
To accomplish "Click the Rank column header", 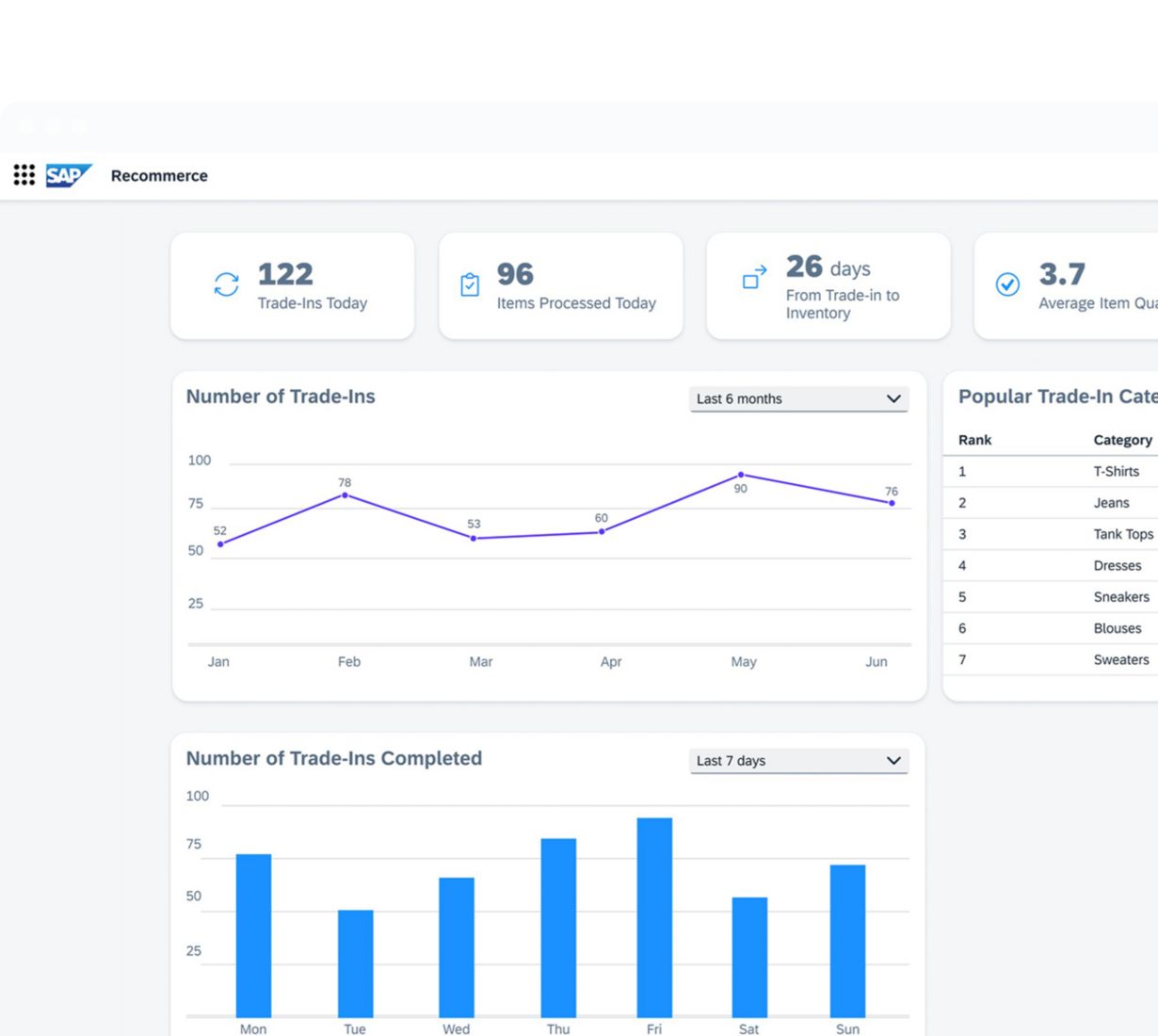I will pyautogui.click(x=974, y=440).
